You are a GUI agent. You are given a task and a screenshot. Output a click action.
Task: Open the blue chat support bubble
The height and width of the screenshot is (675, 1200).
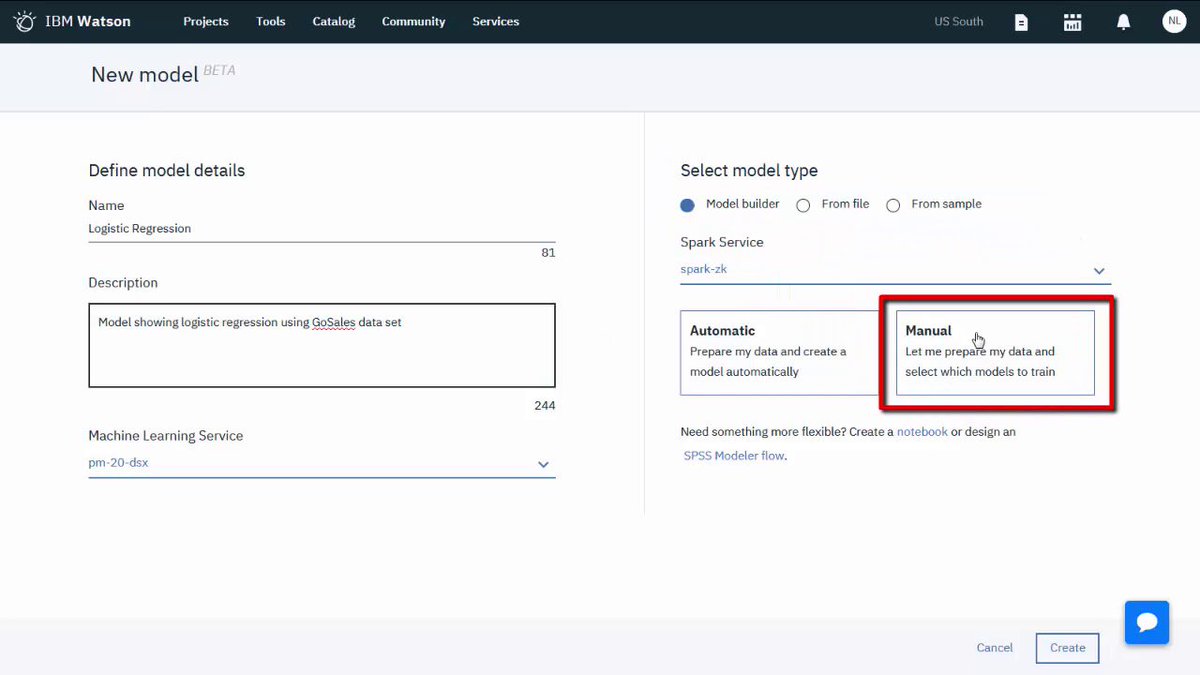coord(1147,623)
